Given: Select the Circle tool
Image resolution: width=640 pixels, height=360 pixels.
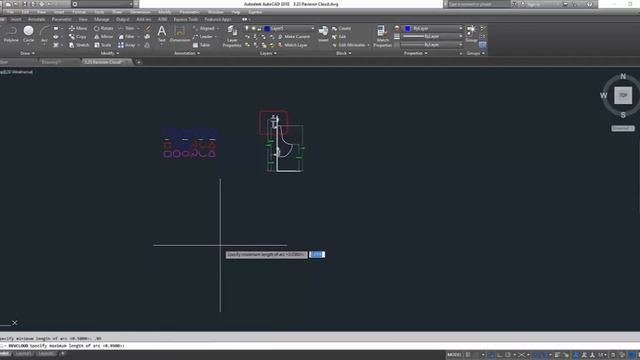Looking at the screenshot, I should click(28, 34).
